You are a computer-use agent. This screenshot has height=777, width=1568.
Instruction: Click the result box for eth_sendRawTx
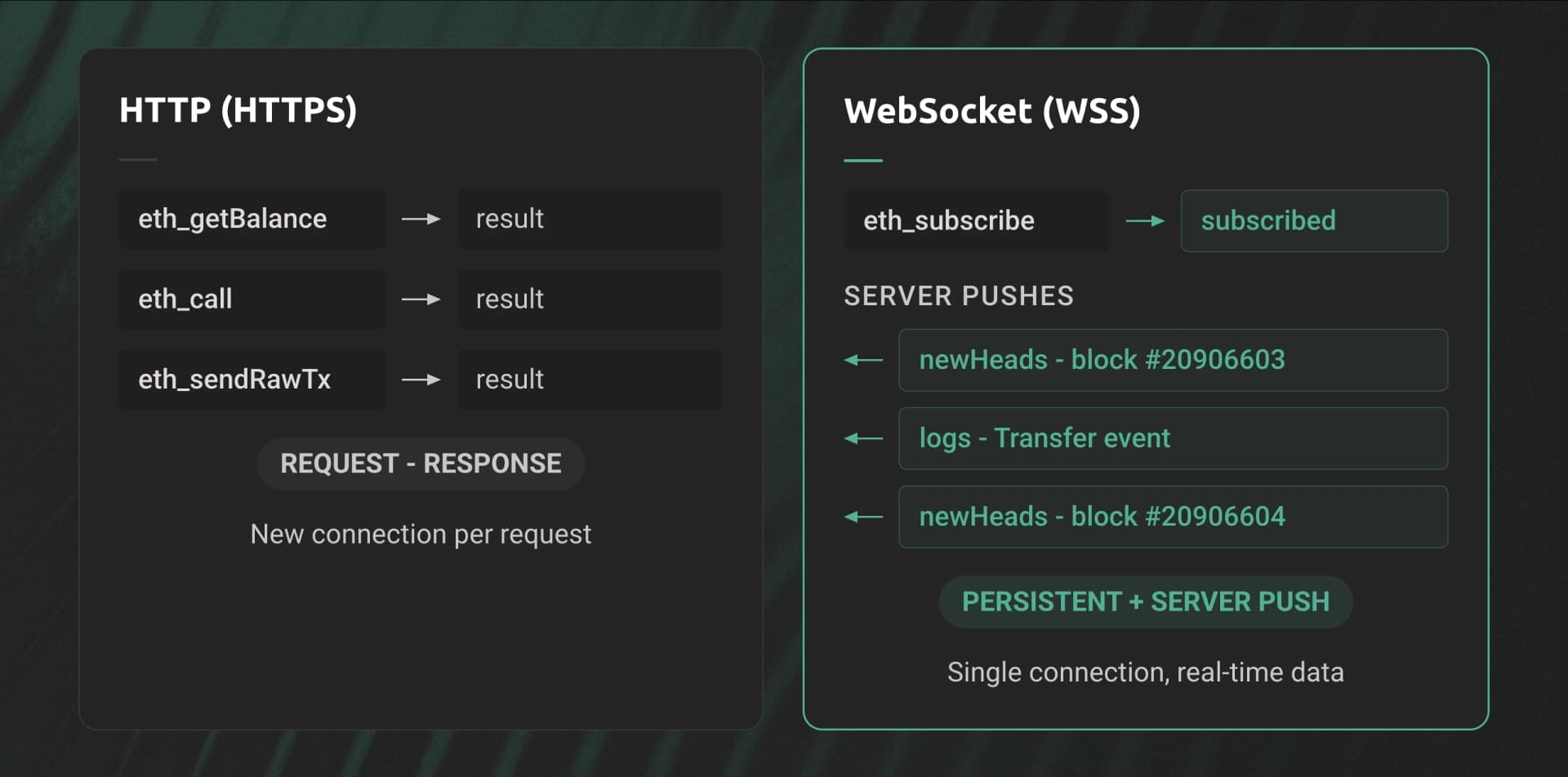tap(589, 380)
